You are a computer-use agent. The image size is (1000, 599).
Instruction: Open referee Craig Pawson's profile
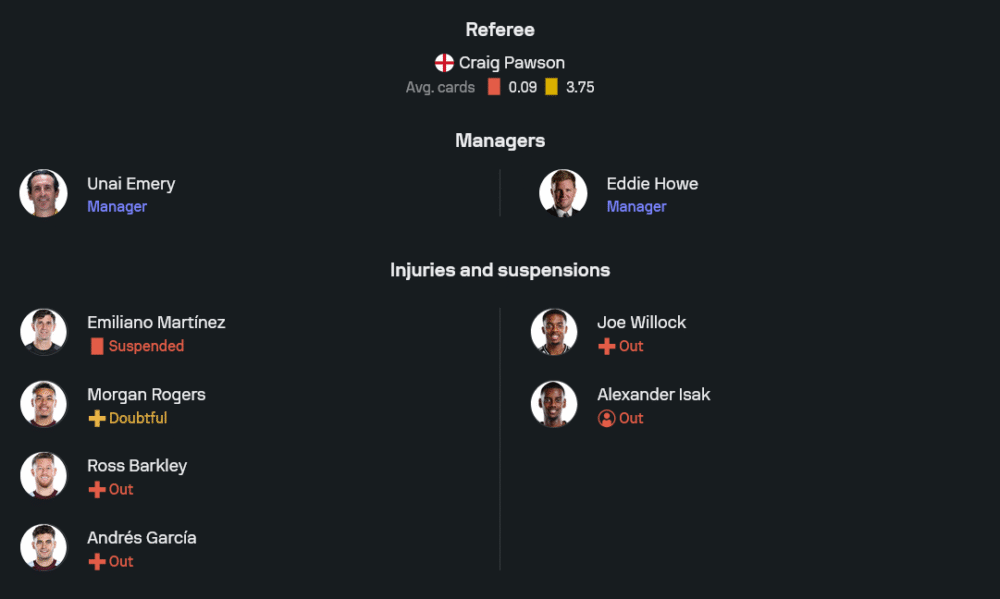coord(511,63)
